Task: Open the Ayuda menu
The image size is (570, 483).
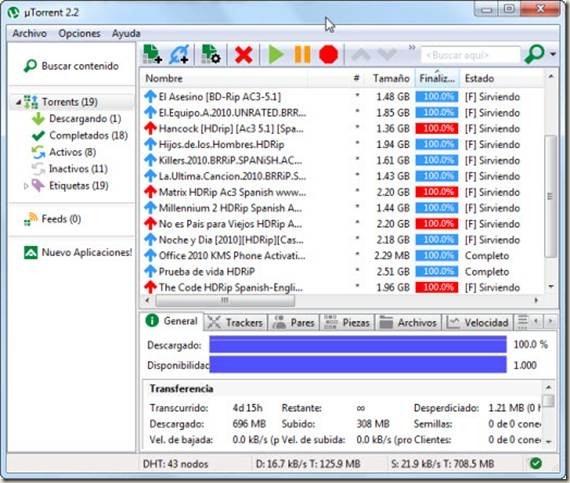Action: coord(126,33)
